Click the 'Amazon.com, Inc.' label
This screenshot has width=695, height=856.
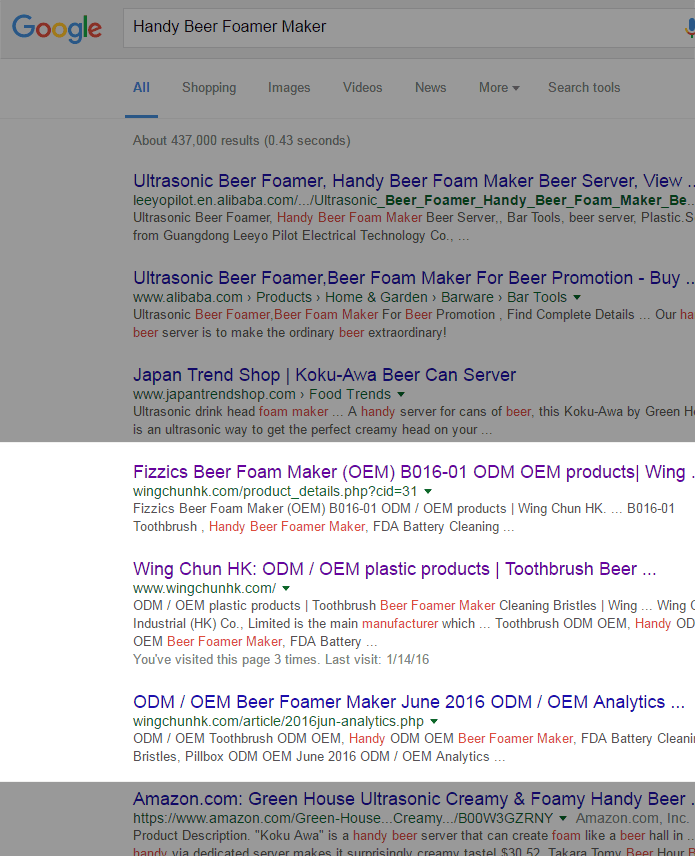click(x=632, y=818)
